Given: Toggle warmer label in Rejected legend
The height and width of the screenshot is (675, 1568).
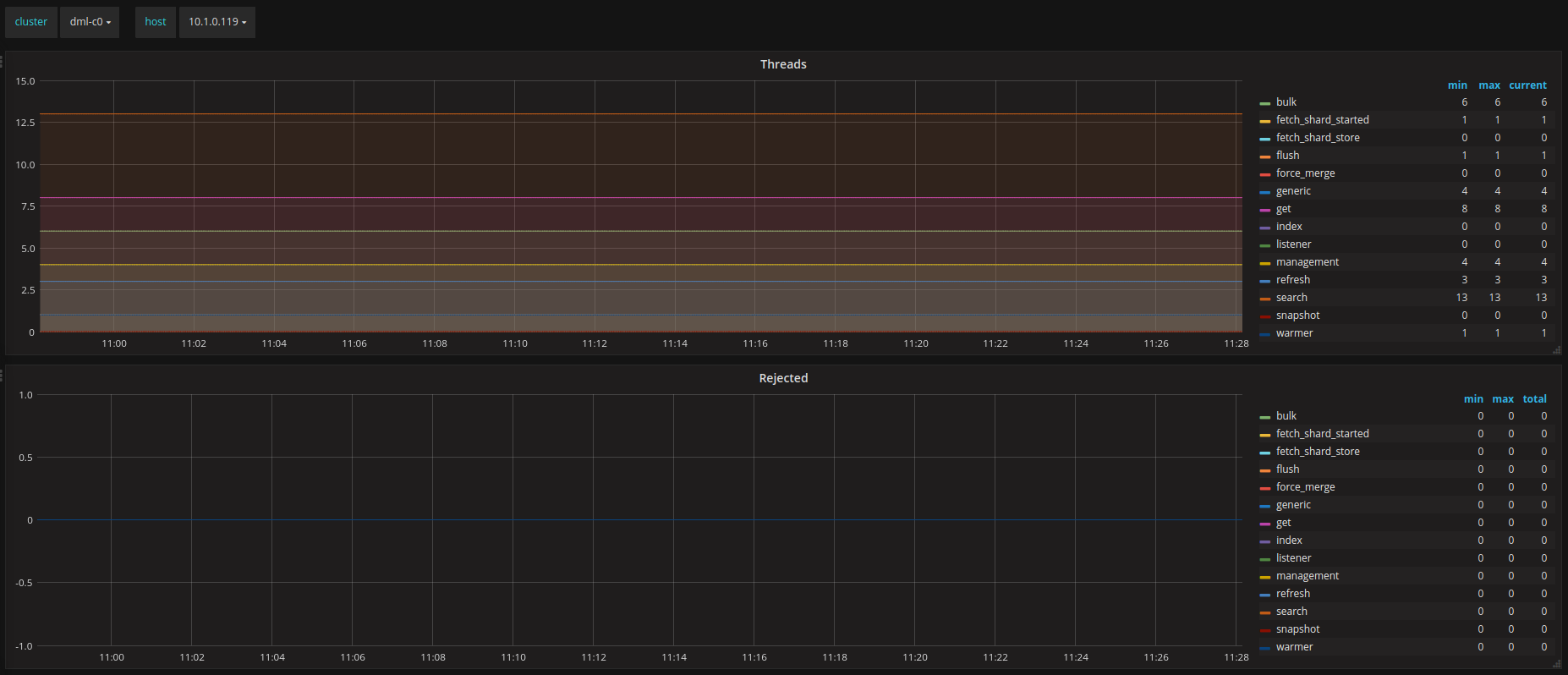Looking at the screenshot, I should 1295,647.
